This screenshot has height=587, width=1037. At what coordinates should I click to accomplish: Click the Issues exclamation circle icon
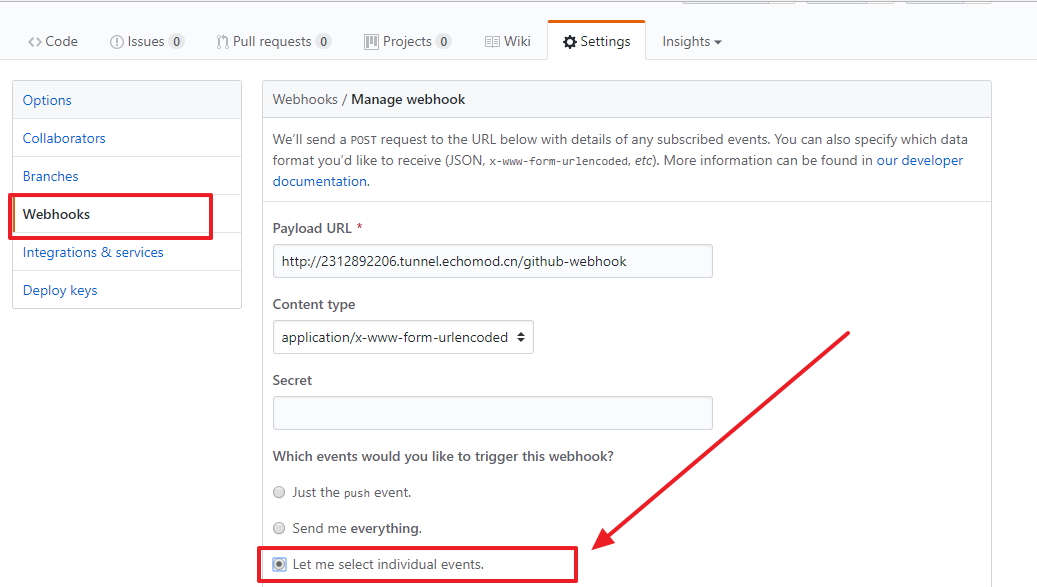[116, 42]
